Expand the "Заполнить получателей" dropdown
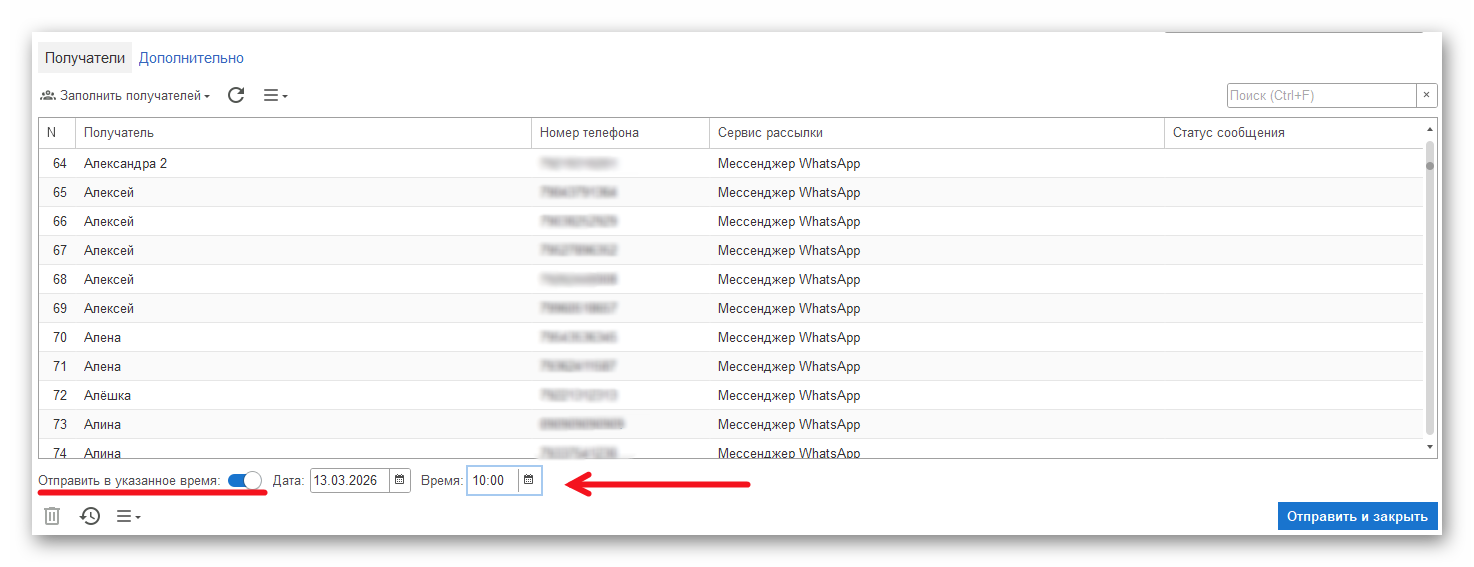1474x567 pixels. 125,96
